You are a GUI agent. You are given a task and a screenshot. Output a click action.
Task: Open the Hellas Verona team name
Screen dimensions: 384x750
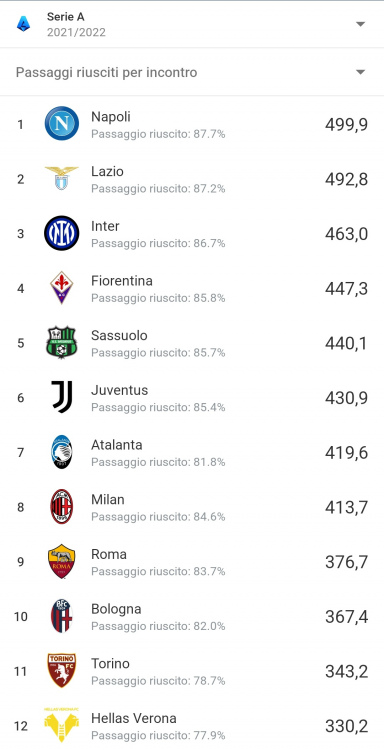pyautogui.click(x=134, y=718)
